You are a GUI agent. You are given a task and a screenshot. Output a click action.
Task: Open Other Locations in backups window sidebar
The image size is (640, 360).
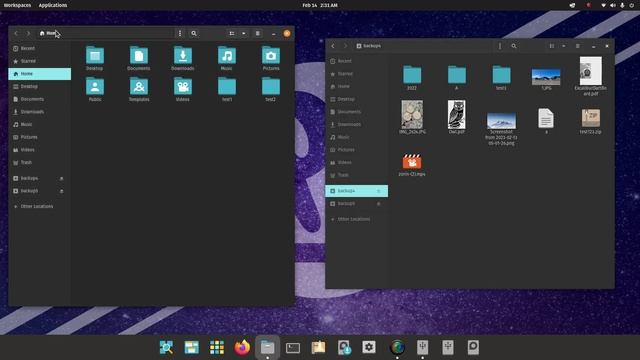[356, 219]
